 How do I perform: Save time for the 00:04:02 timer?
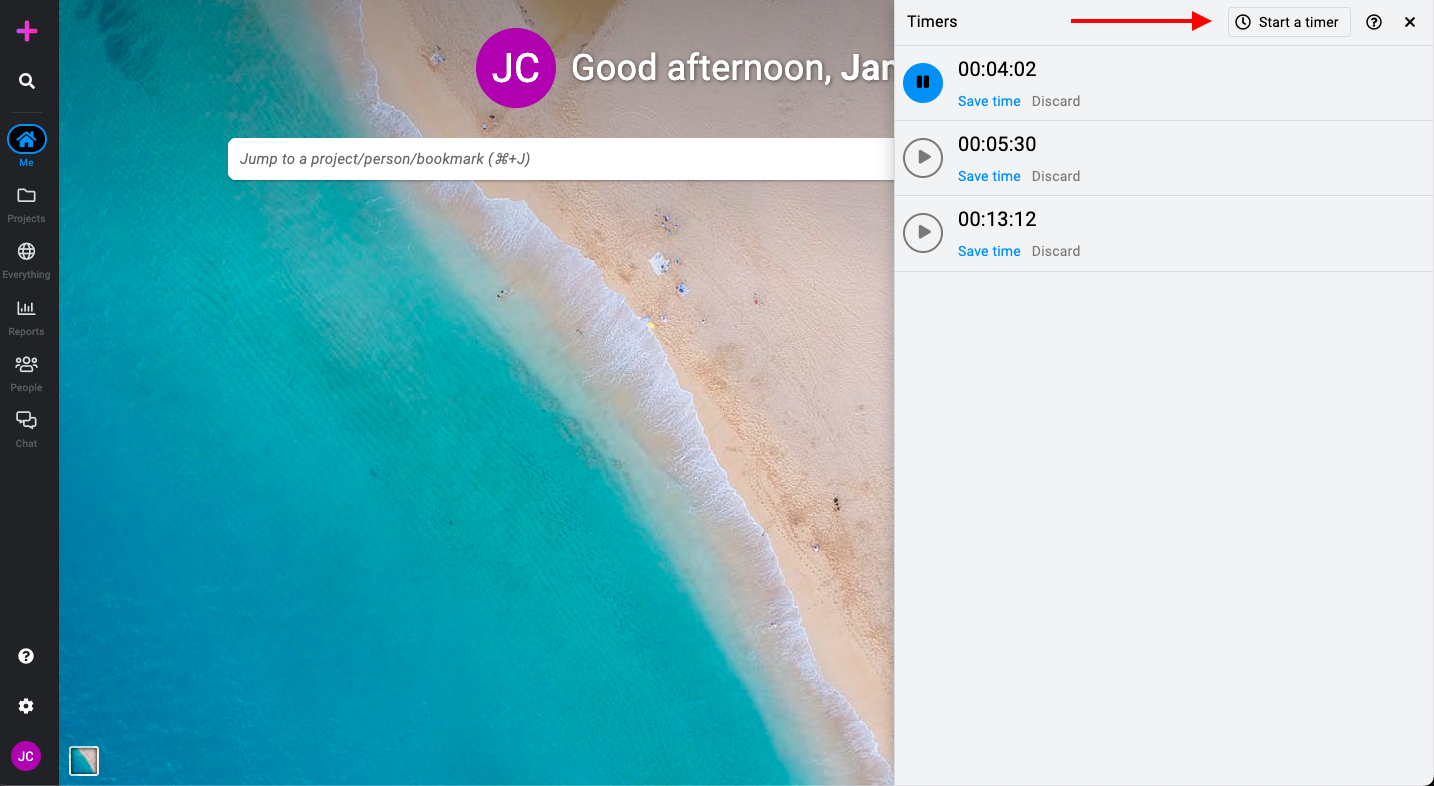coord(989,101)
